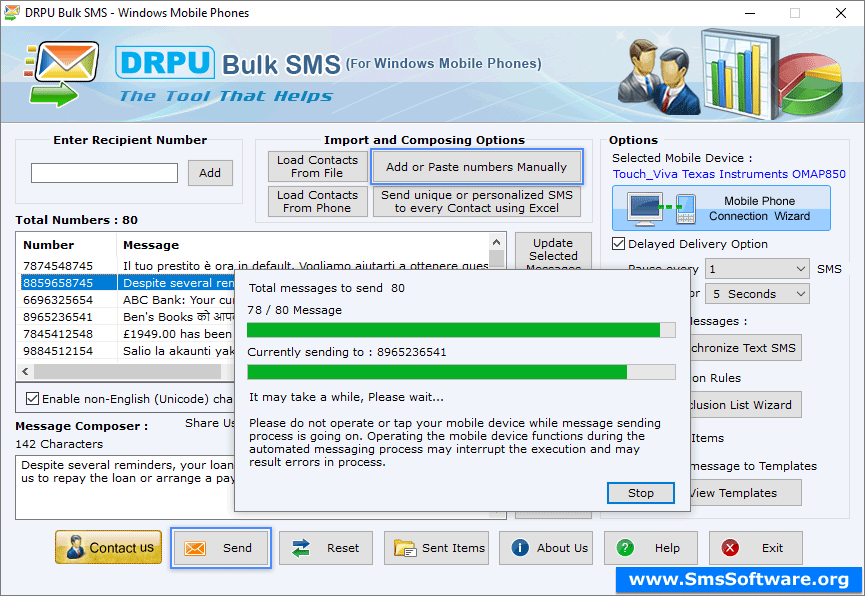Click the total messages progress bar
Image resolution: width=865 pixels, height=596 pixels.
(x=461, y=330)
